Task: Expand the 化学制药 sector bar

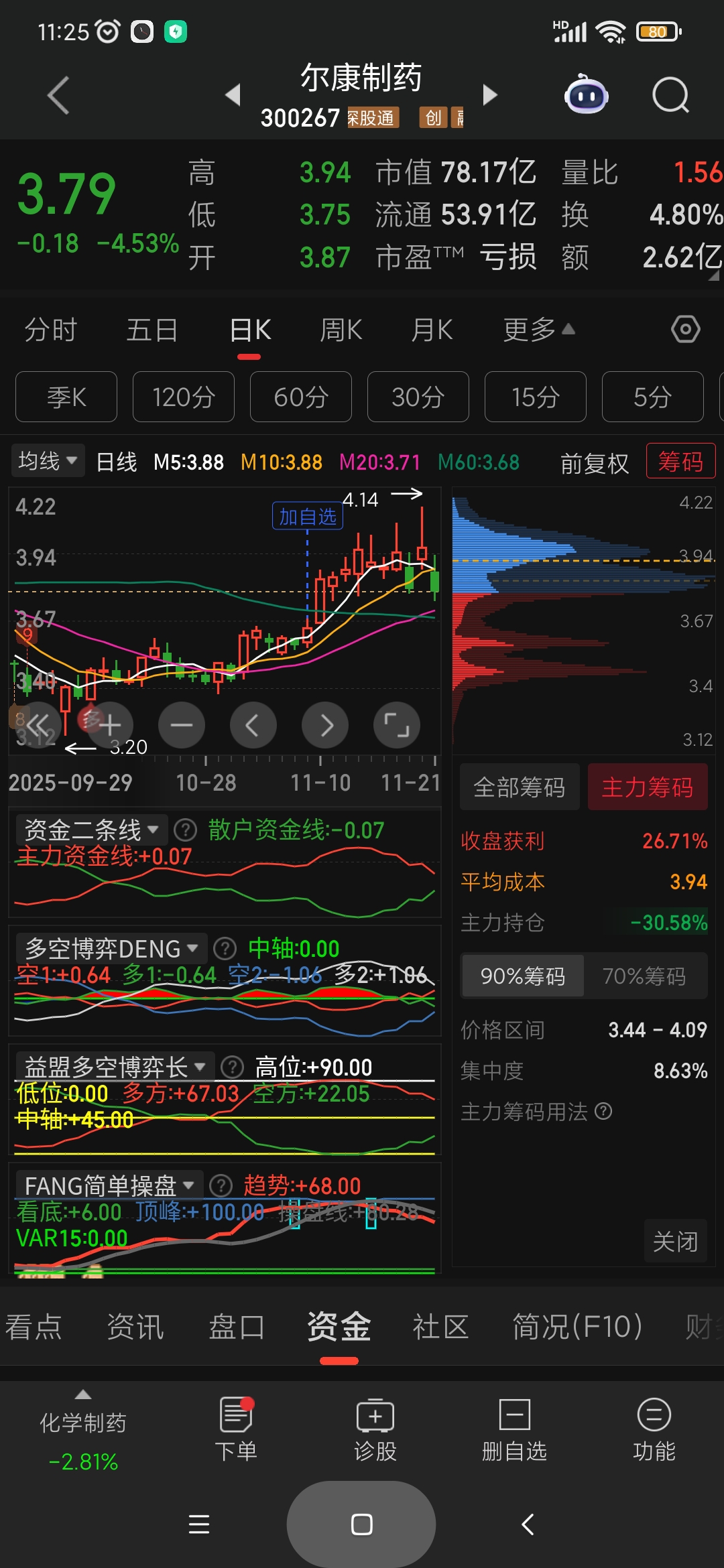Action: 83,1429
